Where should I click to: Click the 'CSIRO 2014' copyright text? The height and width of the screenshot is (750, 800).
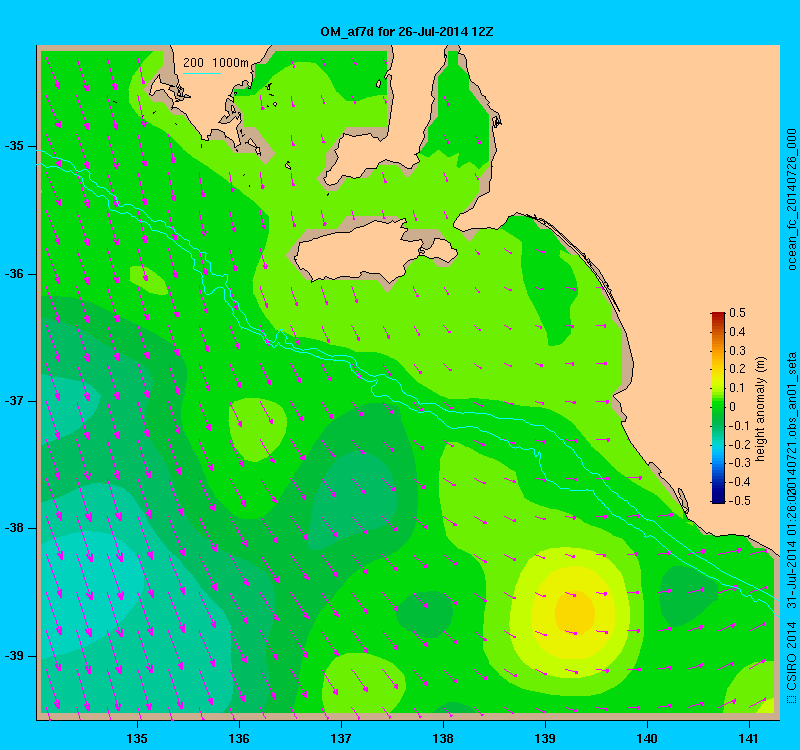(791, 656)
